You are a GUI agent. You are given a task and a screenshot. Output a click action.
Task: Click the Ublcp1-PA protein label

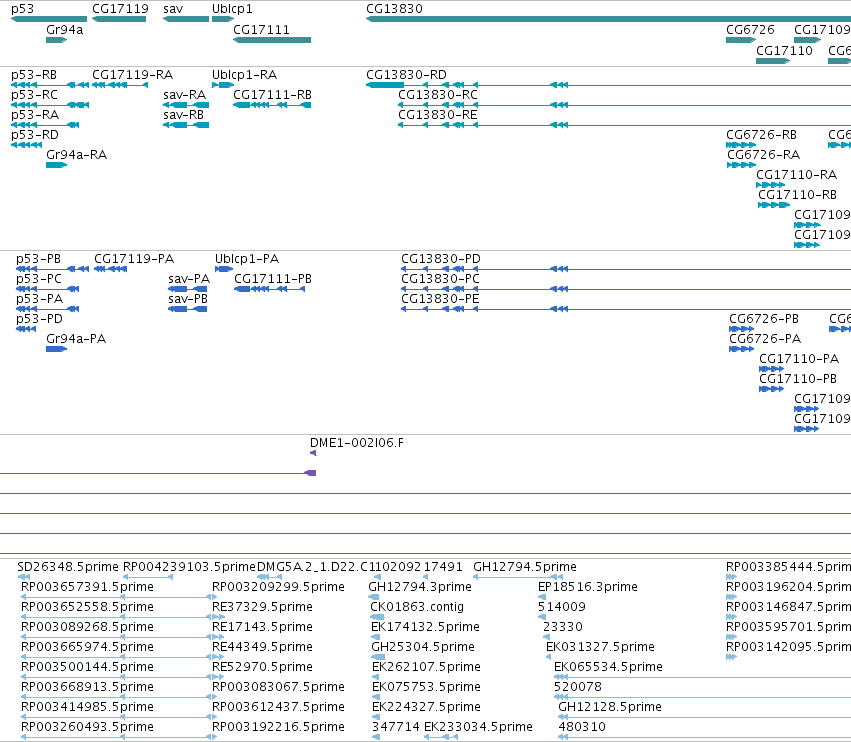[x=247, y=259]
